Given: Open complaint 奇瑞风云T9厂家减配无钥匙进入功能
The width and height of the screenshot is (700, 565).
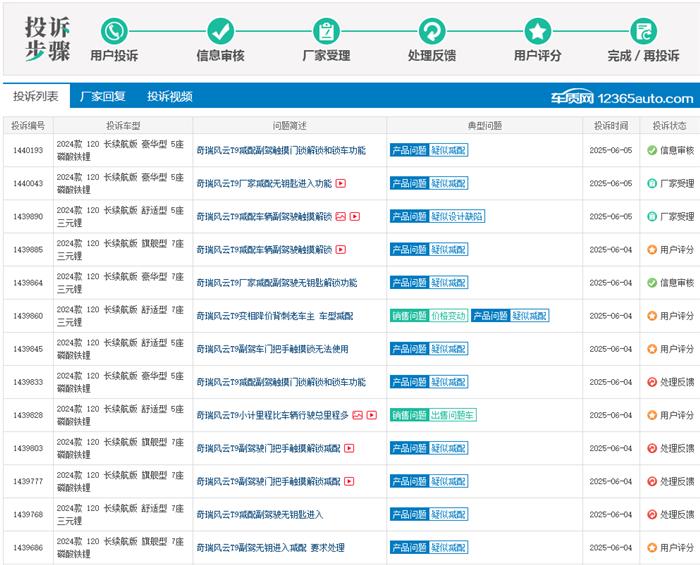Looking at the screenshot, I should coord(264,183).
